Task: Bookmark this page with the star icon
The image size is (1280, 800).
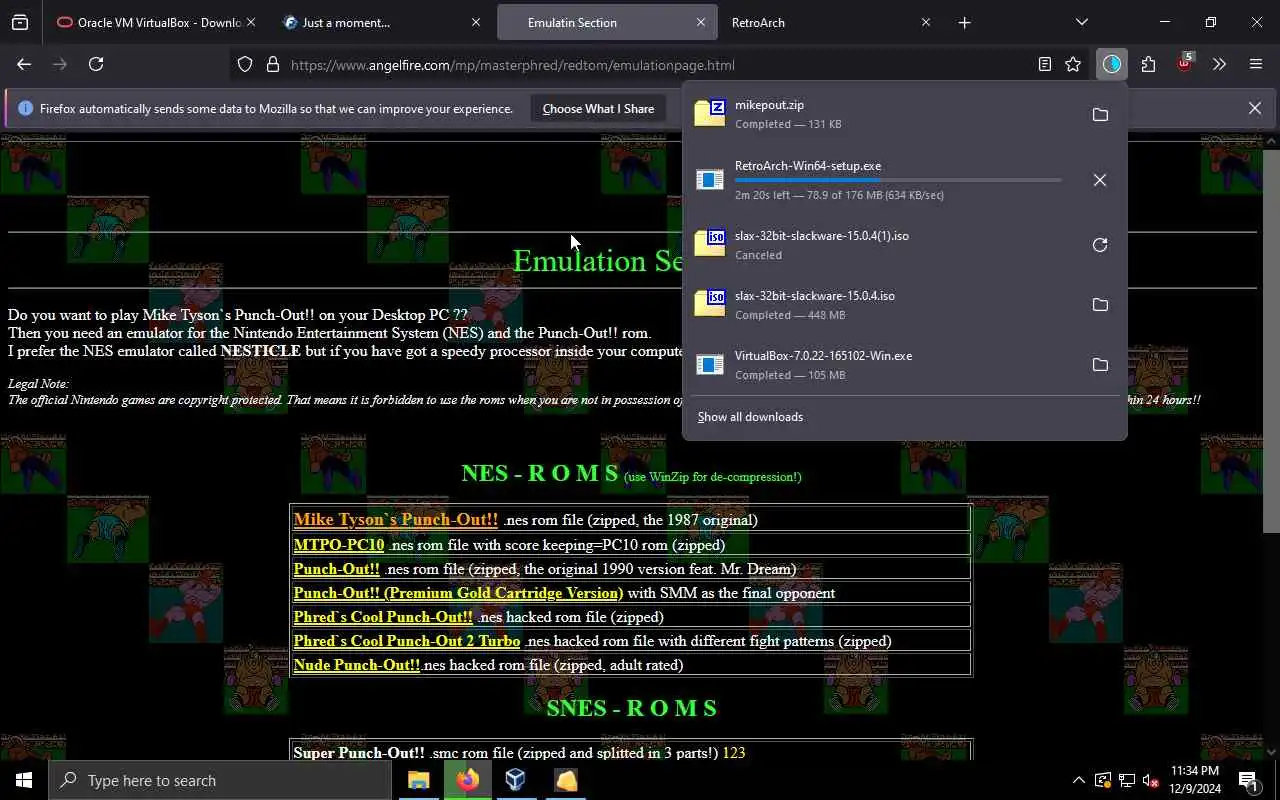Action: [1073, 64]
